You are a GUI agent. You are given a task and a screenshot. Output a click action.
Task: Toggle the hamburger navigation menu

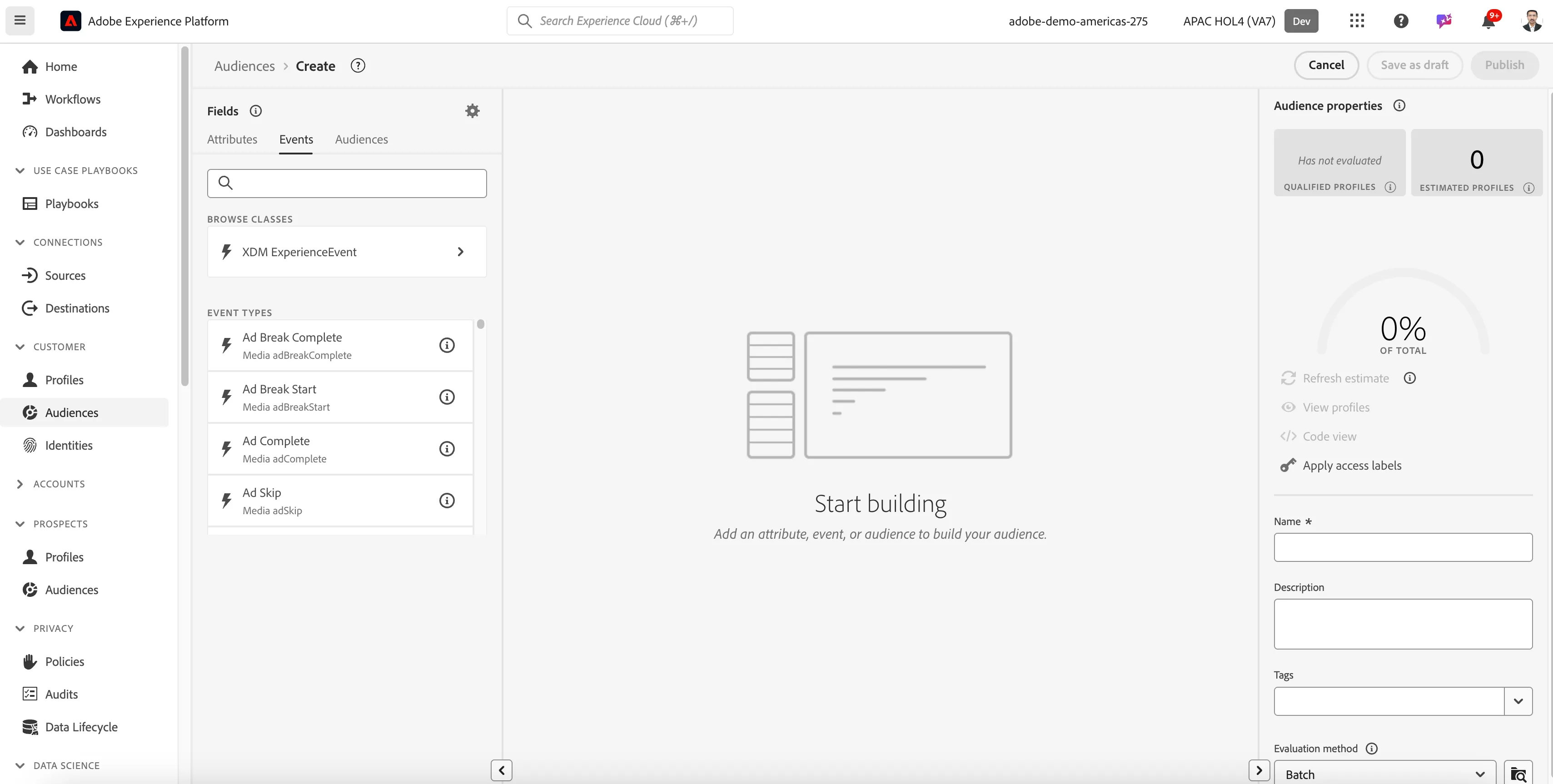click(x=20, y=20)
